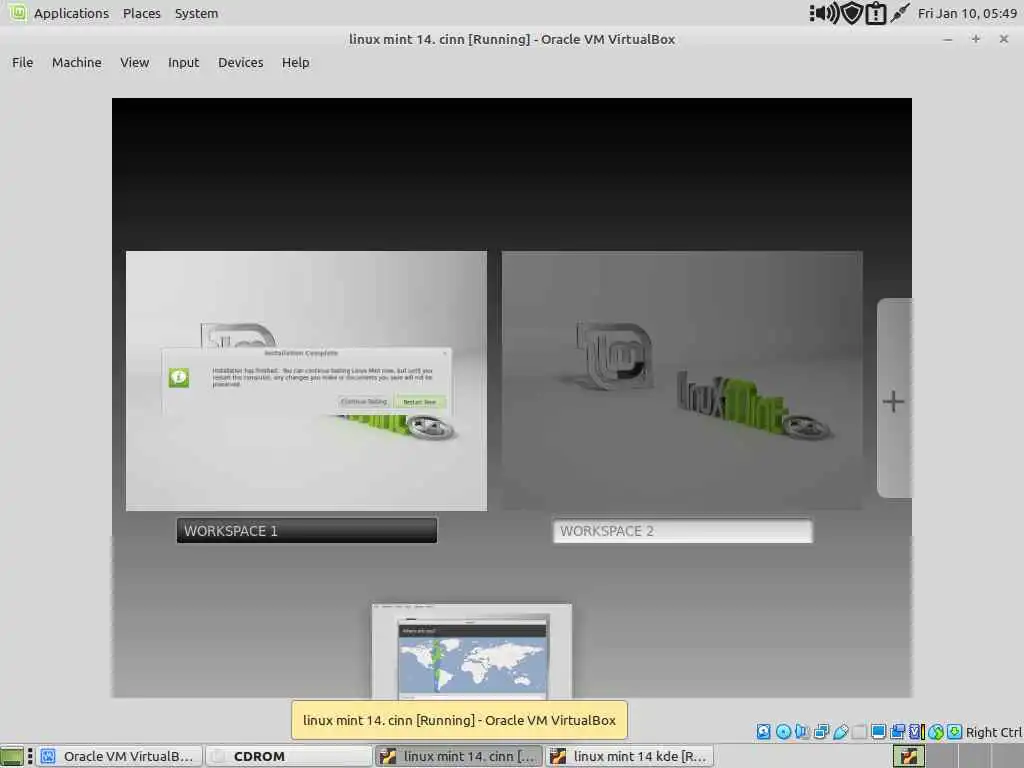Click the mouse integration status icon

[936, 731]
